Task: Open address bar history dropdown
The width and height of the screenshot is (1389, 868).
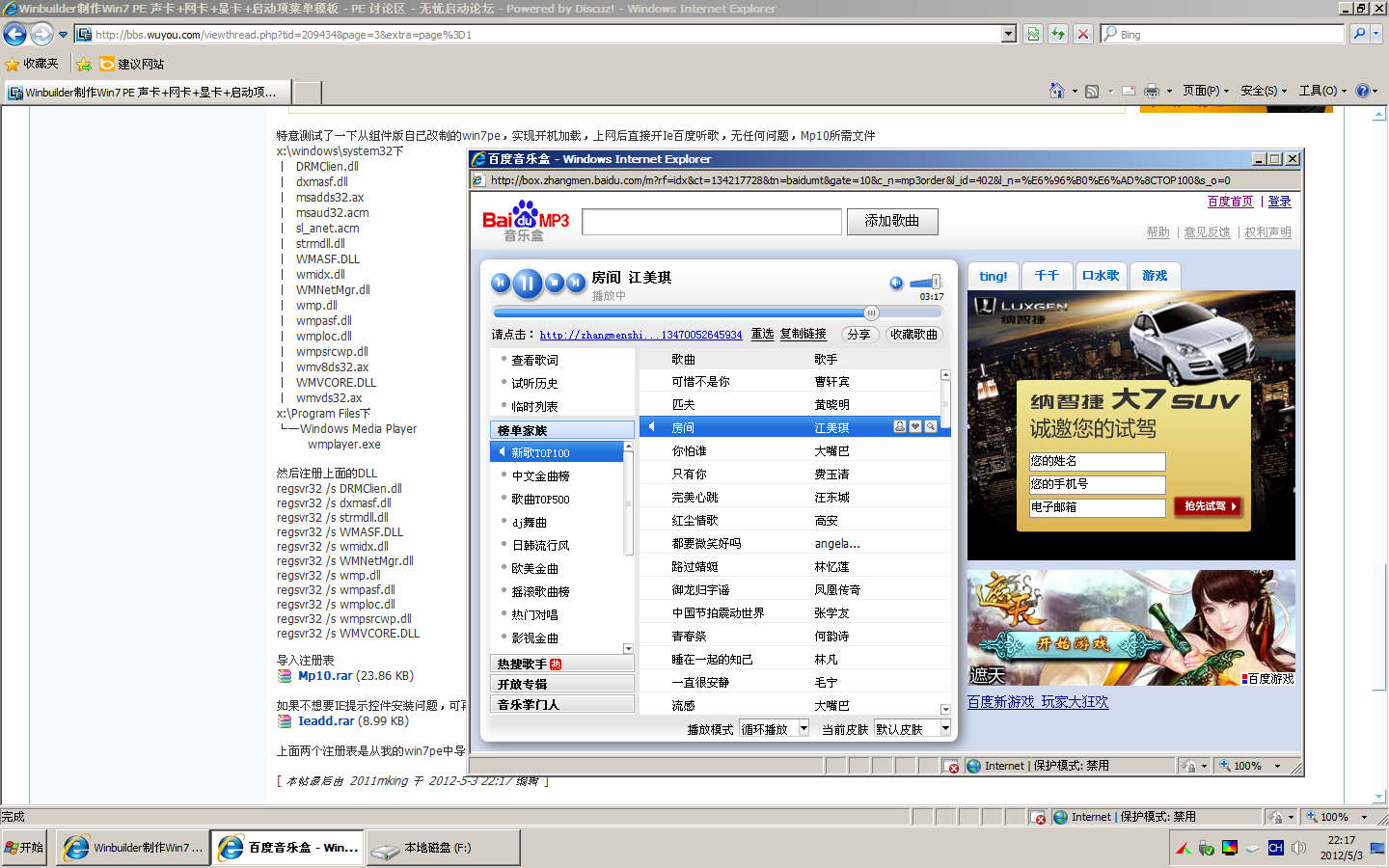Action: [x=1009, y=34]
